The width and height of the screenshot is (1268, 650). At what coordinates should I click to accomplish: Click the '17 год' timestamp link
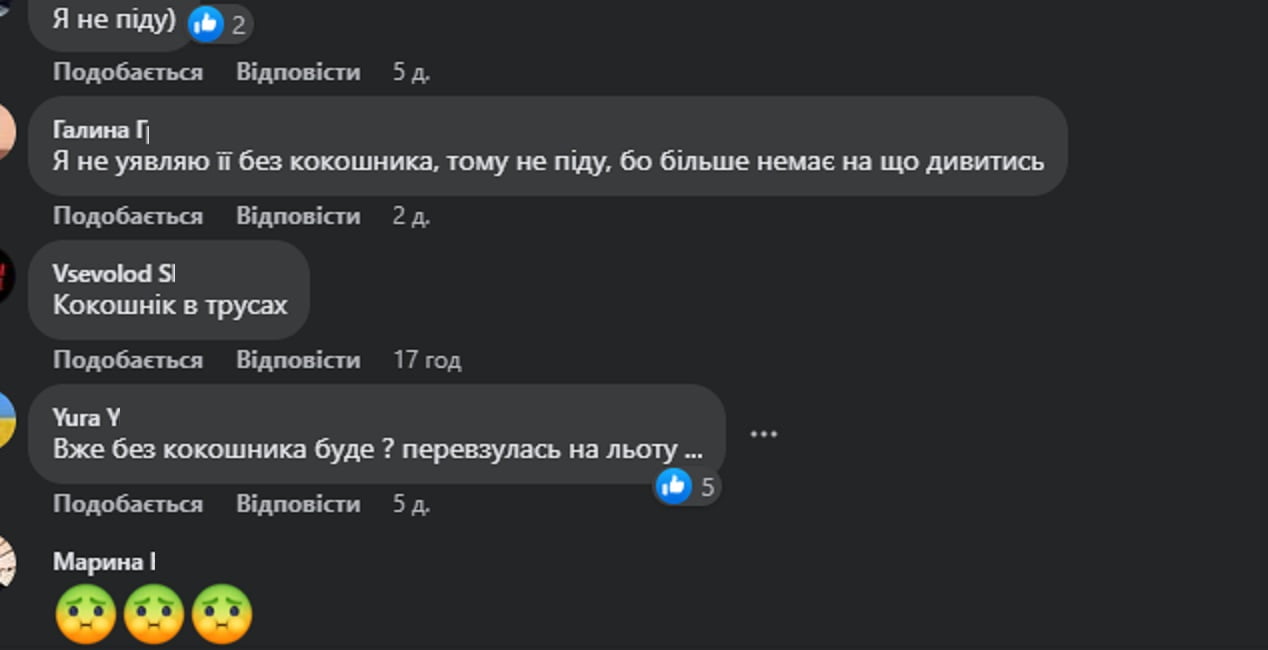coord(428,359)
